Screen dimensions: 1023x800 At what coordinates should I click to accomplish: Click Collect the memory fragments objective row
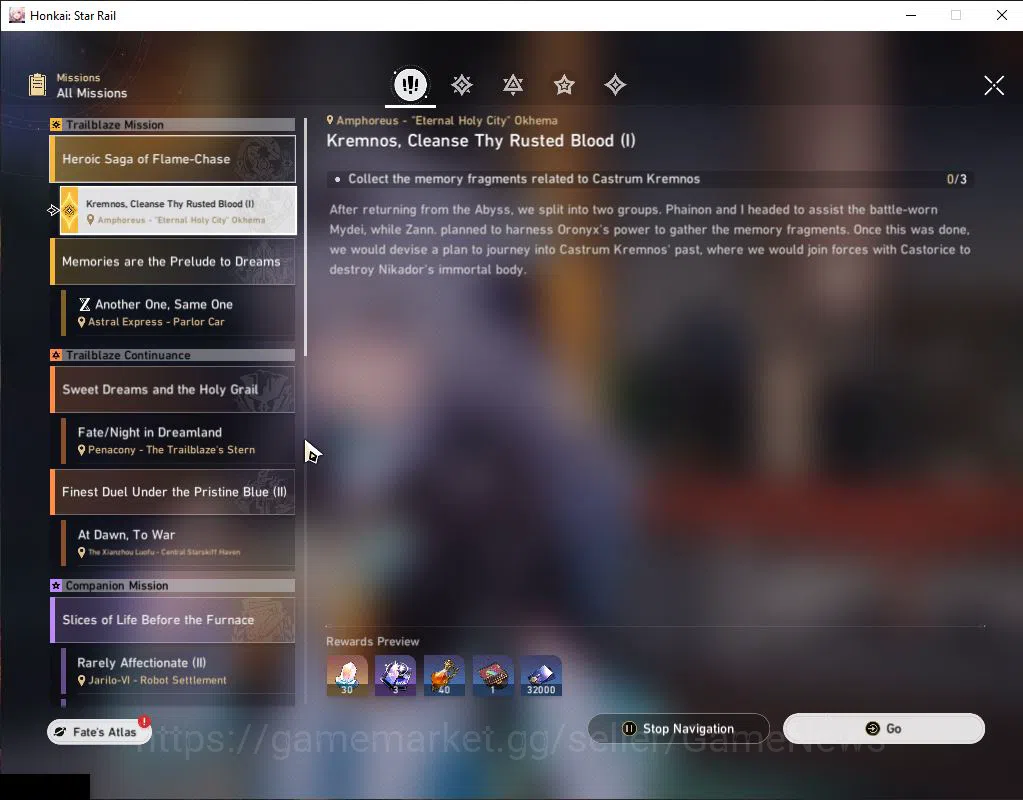(650, 179)
